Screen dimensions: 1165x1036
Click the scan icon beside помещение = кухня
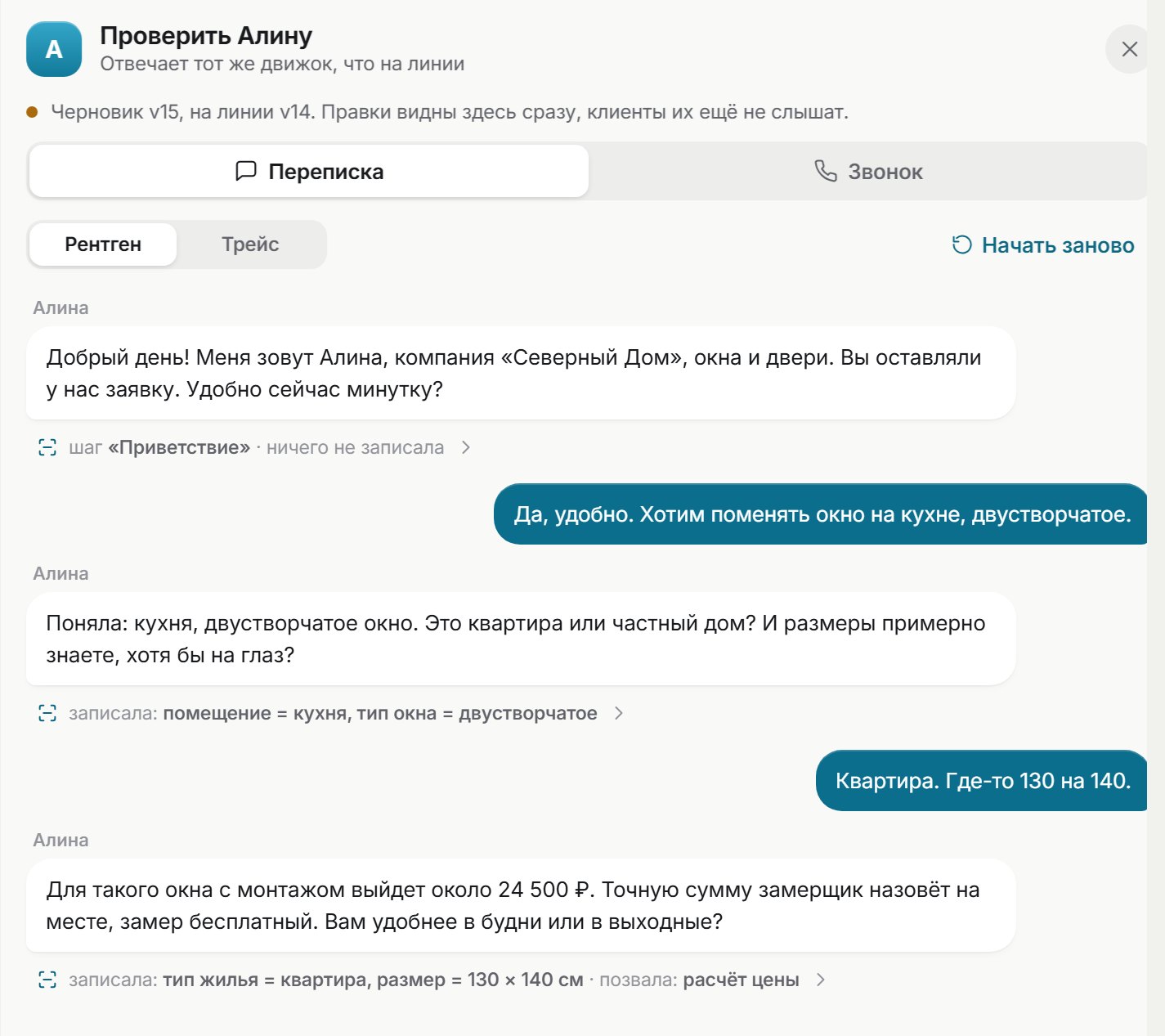click(x=47, y=713)
